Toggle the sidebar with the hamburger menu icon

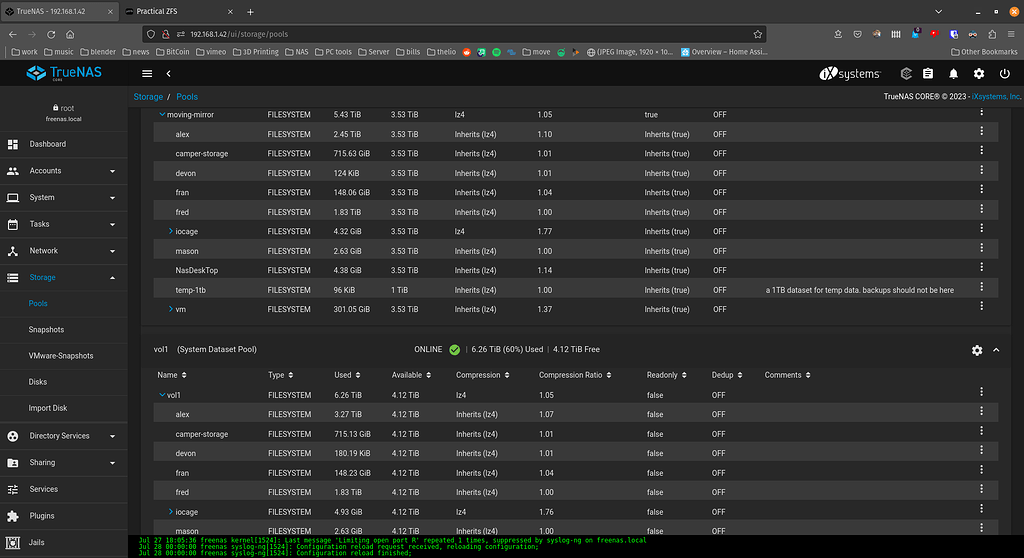point(147,73)
